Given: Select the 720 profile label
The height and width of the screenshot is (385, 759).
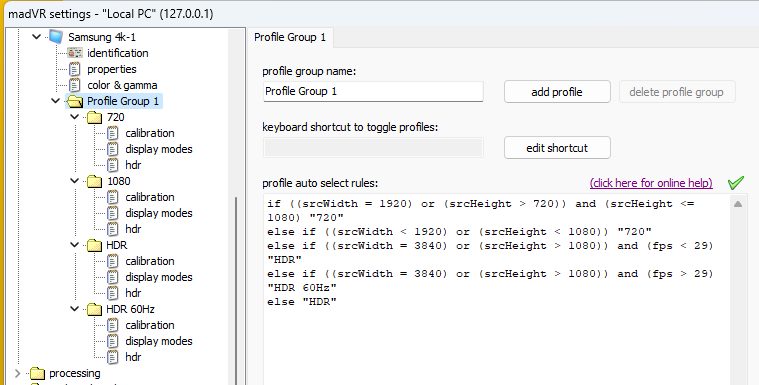Looking at the screenshot, I should click(116, 117).
